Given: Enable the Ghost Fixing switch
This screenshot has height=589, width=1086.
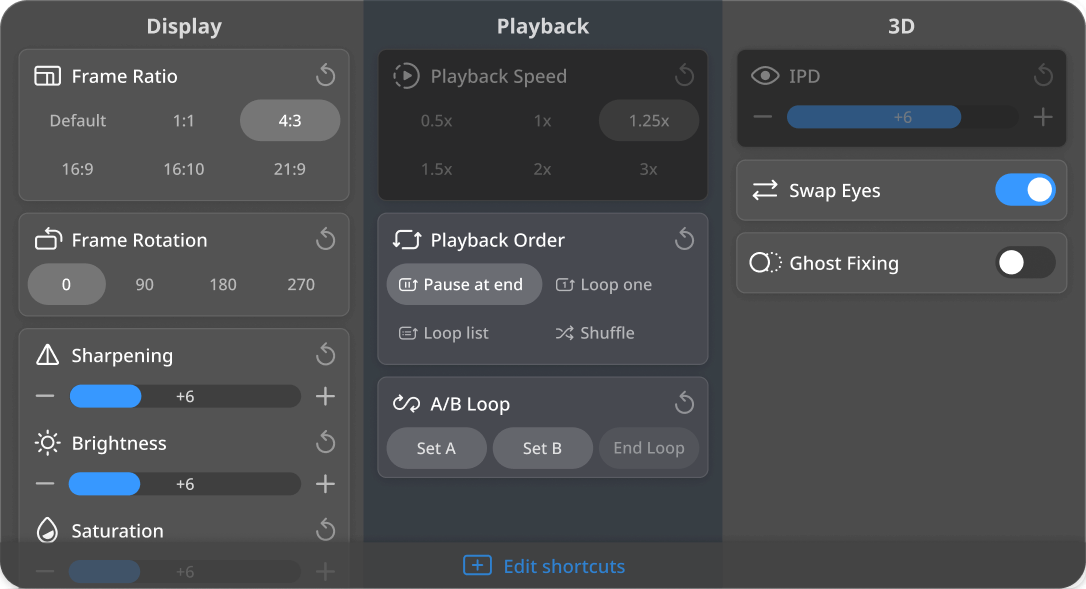Looking at the screenshot, I should pos(1025,263).
